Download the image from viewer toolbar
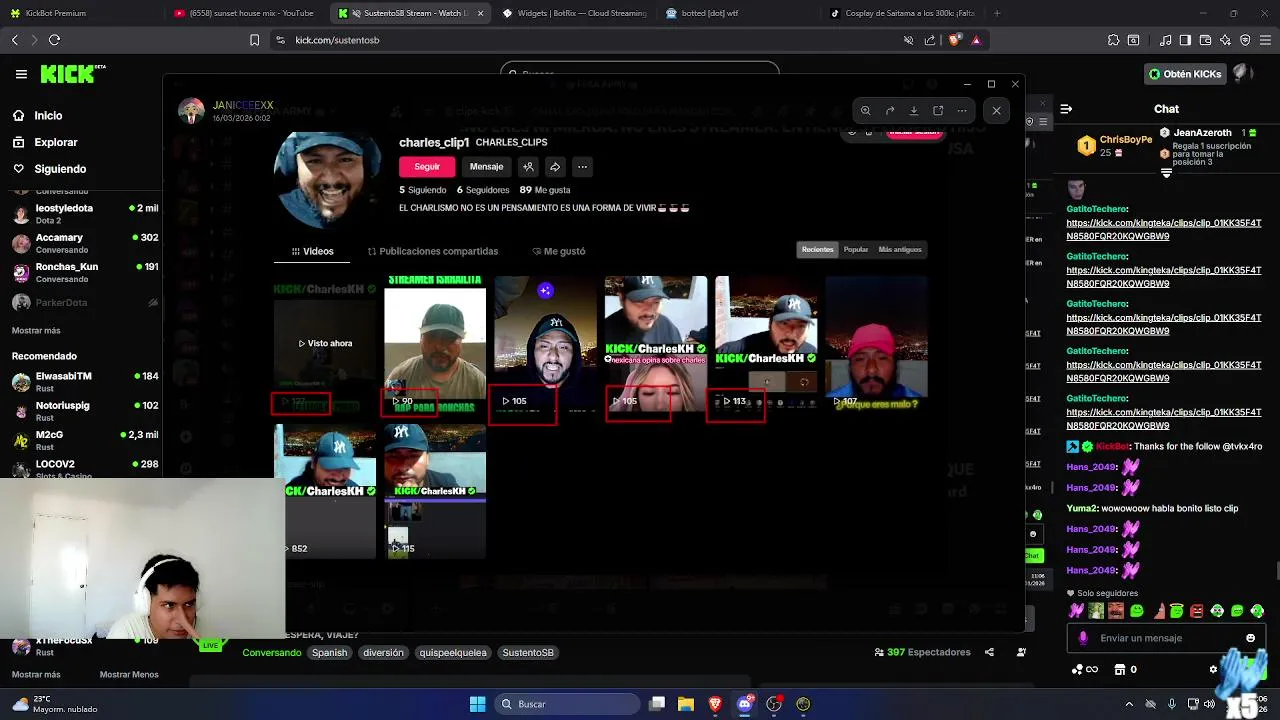Screen dimensions: 1280x720 pyautogui.click(x=914, y=111)
